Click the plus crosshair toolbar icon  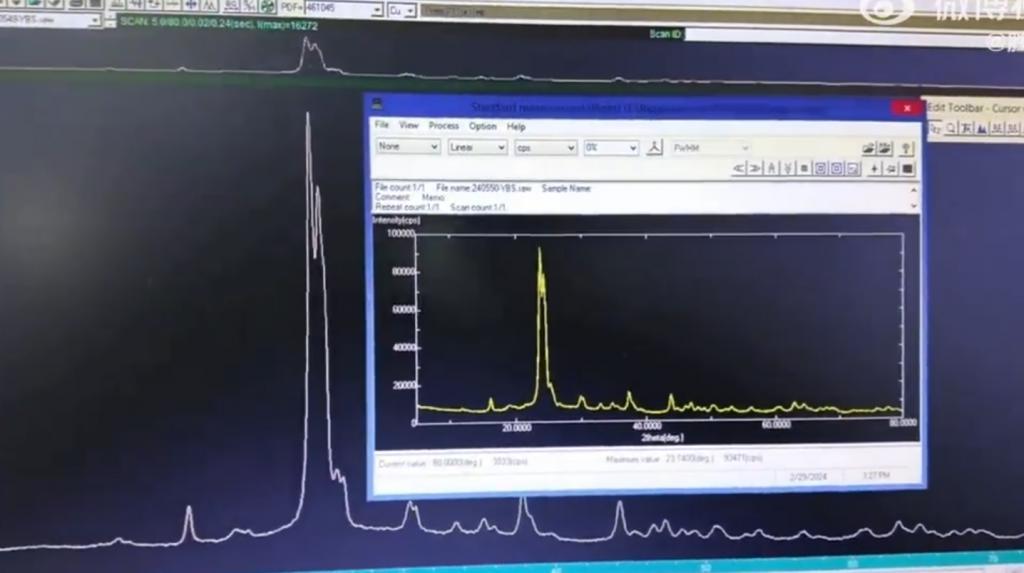click(875, 169)
